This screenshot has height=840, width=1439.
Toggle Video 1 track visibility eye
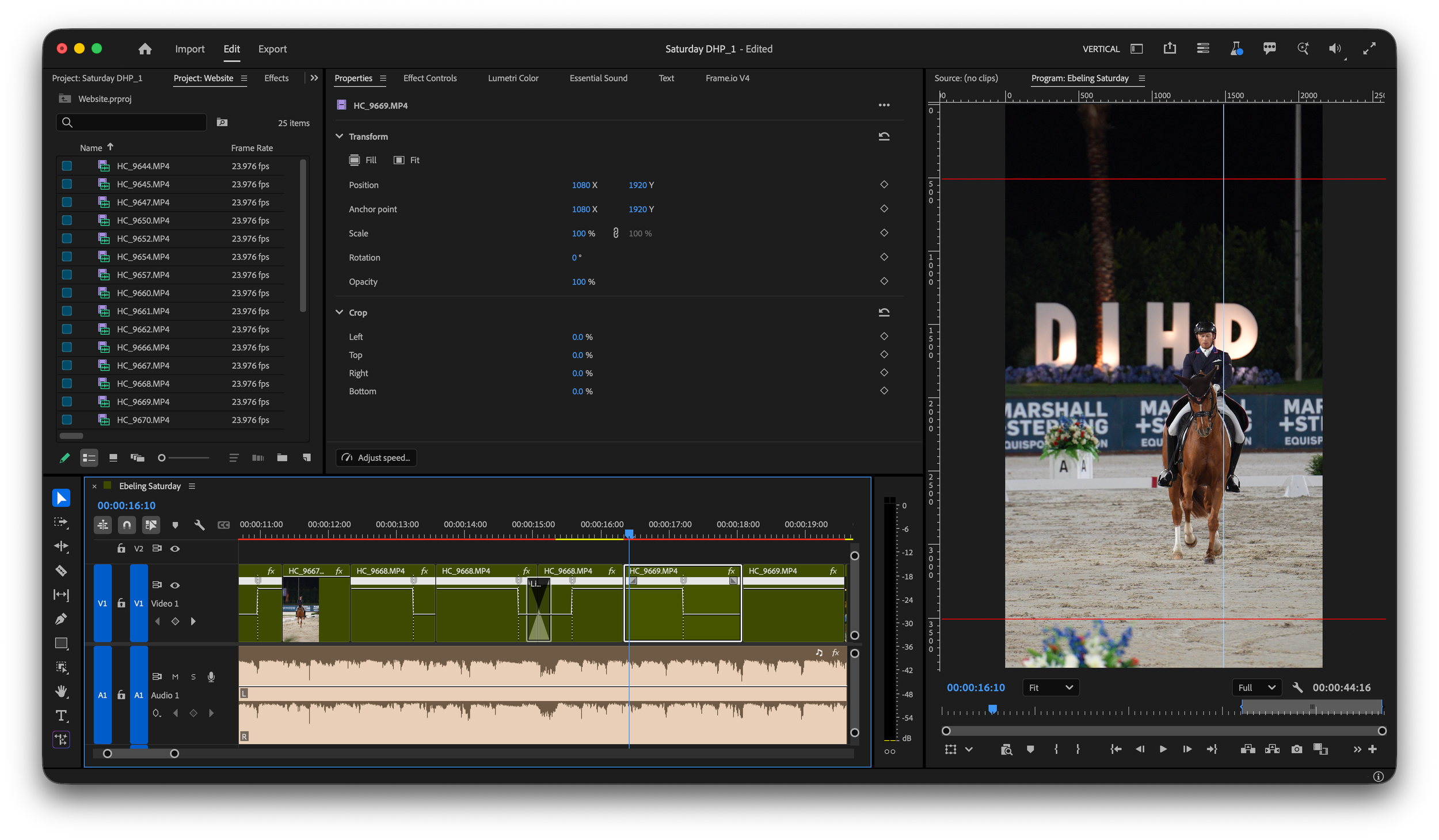click(175, 585)
